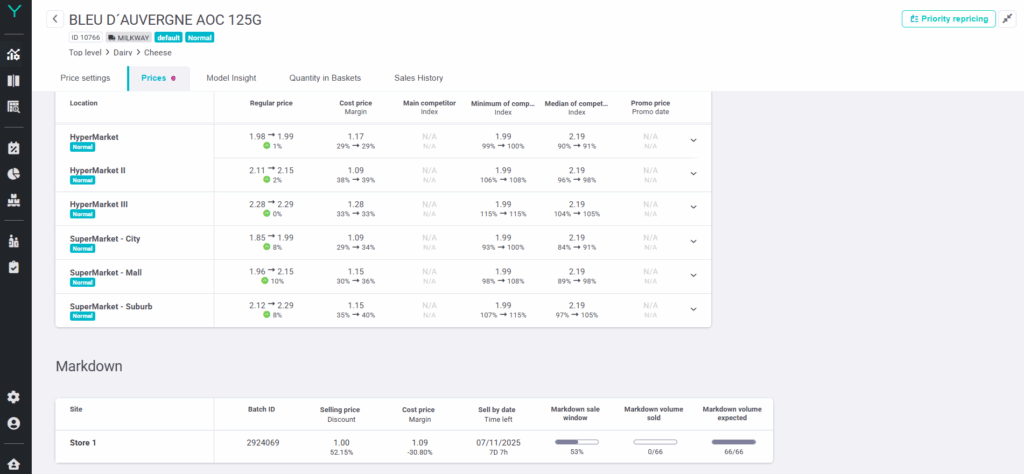The image size is (1024, 474).
Task: Click the Markdown sale window progress bar
Action: tap(576, 441)
